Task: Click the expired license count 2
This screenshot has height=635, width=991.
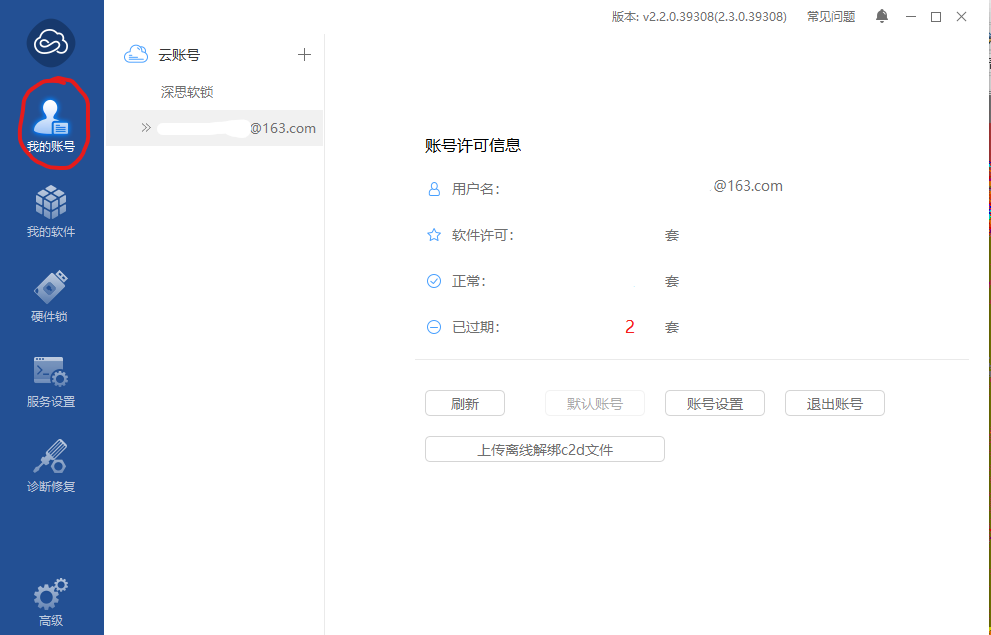Action: (x=630, y=327)
